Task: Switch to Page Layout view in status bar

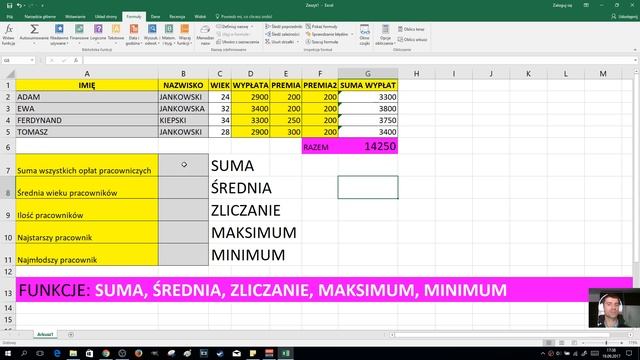Action: tap(562, 342)
